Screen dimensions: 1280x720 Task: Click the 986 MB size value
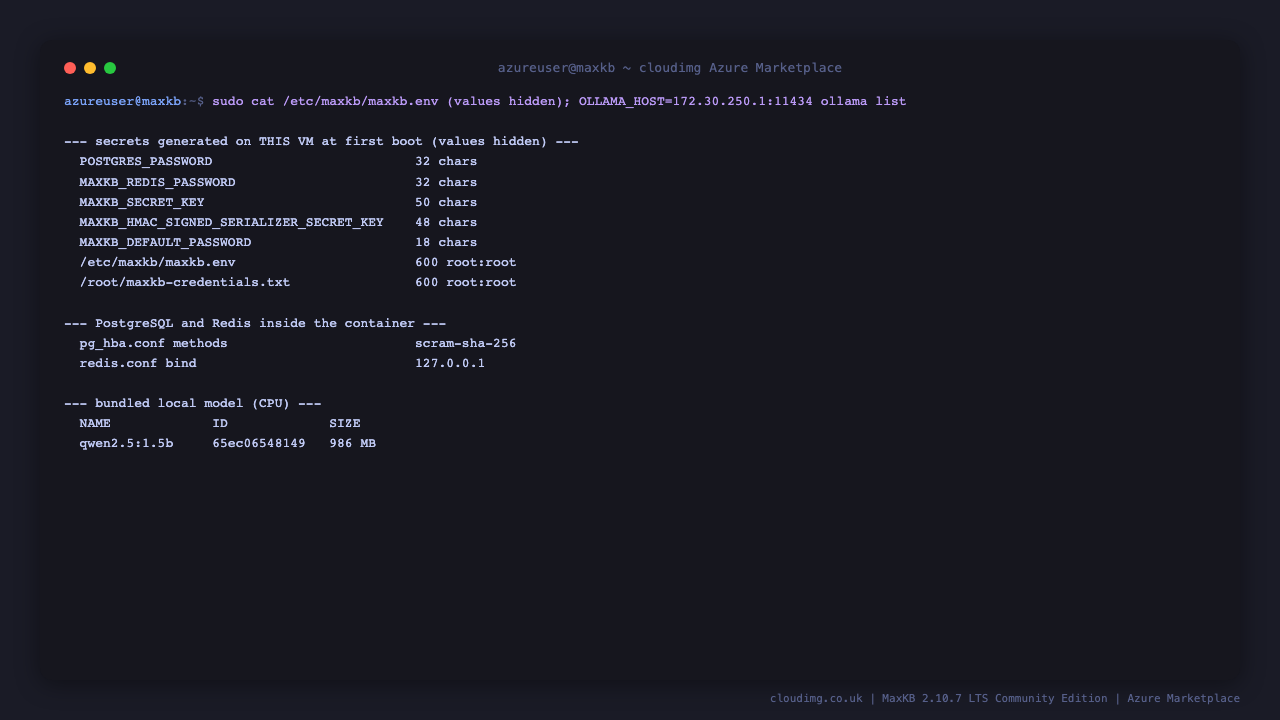click(353, 443)
